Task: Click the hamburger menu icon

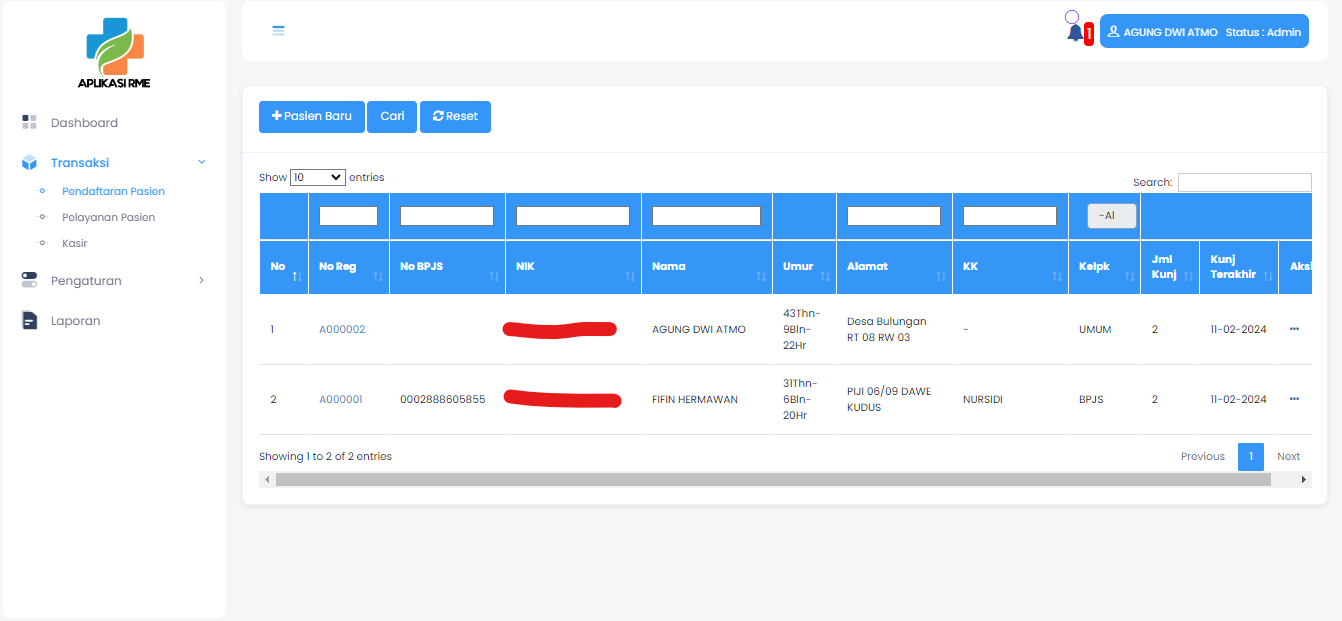Action: tap(279, 31)
